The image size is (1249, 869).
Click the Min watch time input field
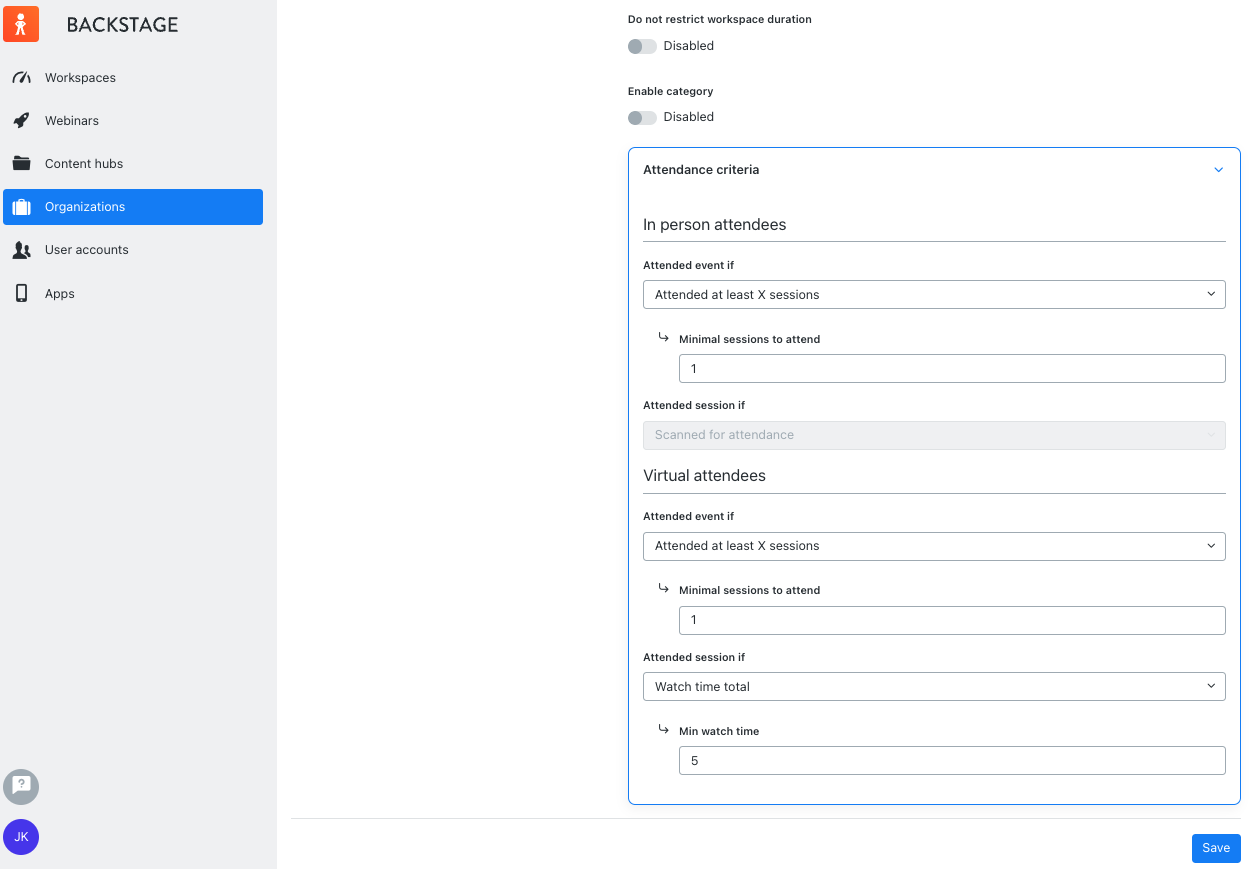click(x=952, y=760)
